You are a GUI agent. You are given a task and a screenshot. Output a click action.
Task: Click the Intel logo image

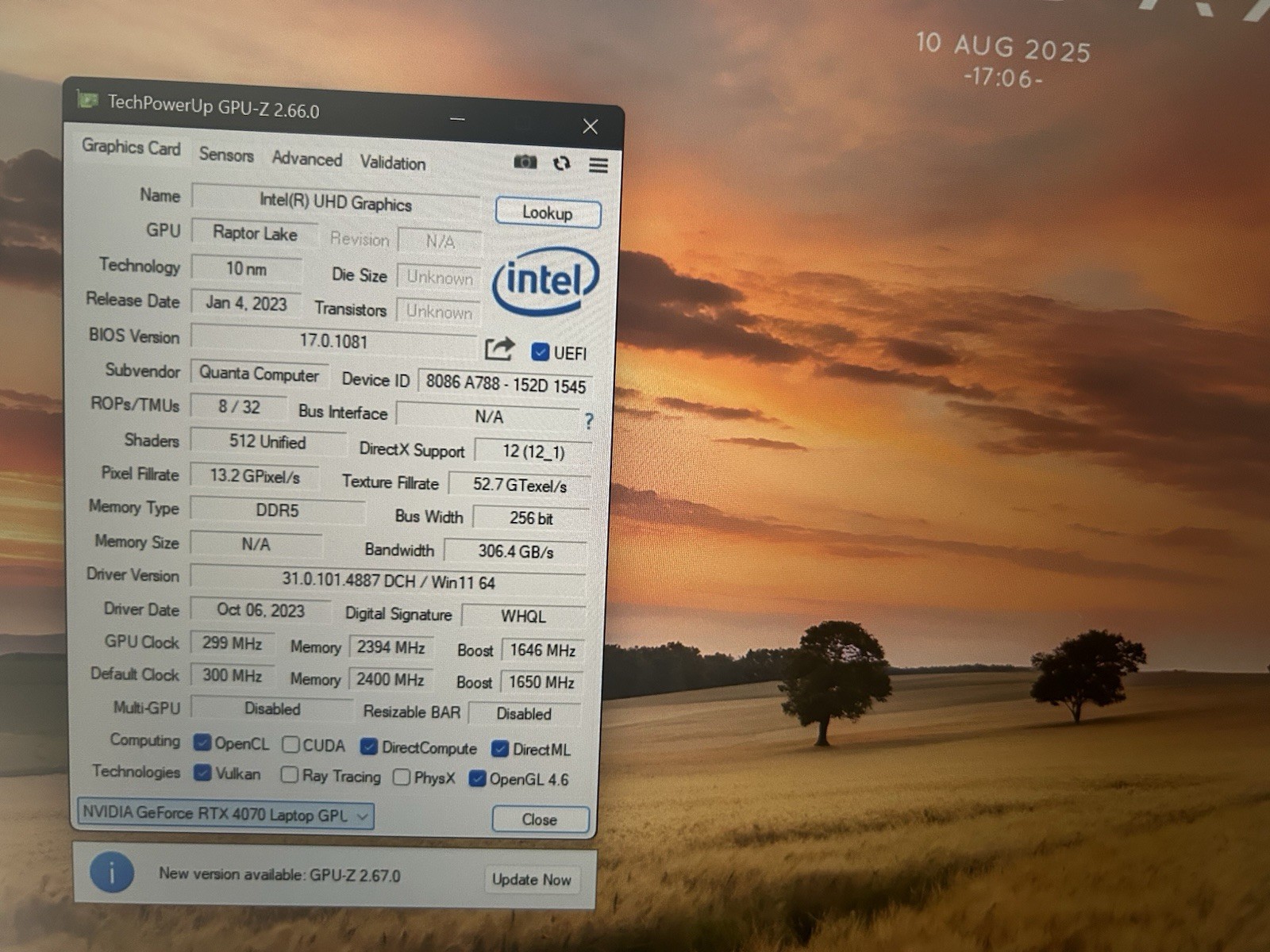click(x=545, y=281)
